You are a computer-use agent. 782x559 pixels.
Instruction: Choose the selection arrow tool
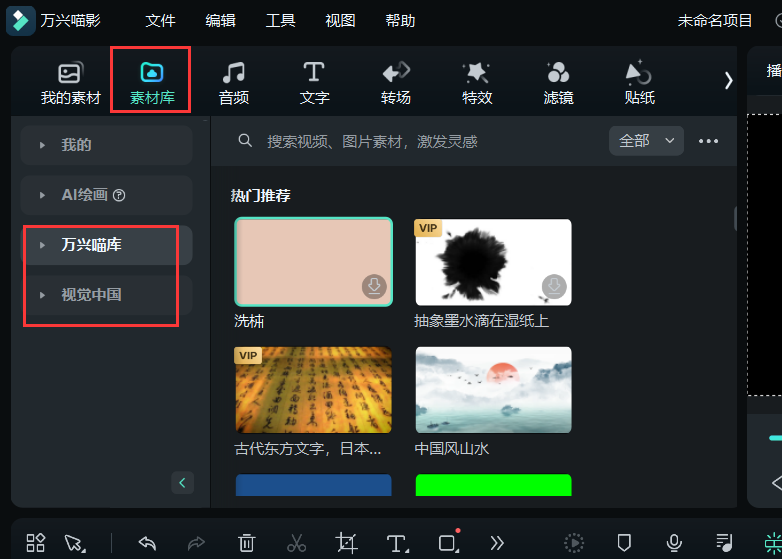[x=75, y=543]
